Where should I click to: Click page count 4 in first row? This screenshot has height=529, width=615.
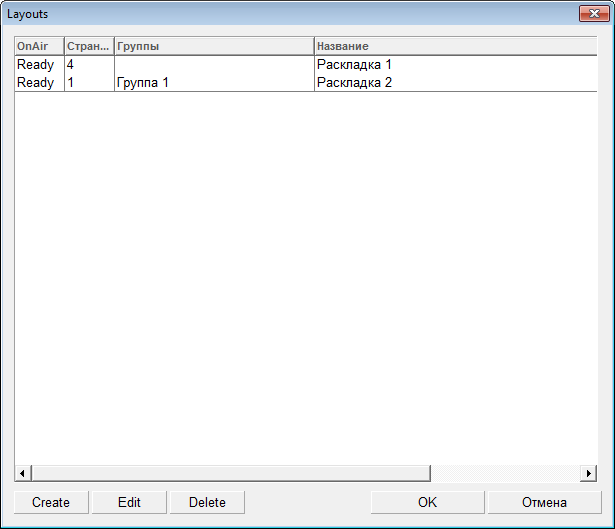[x=71, y=65]
